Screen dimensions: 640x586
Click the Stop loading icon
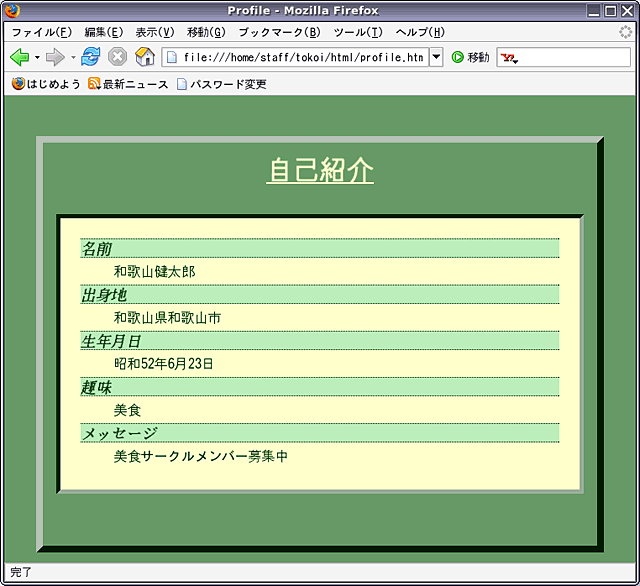click(x=117, y=57)
